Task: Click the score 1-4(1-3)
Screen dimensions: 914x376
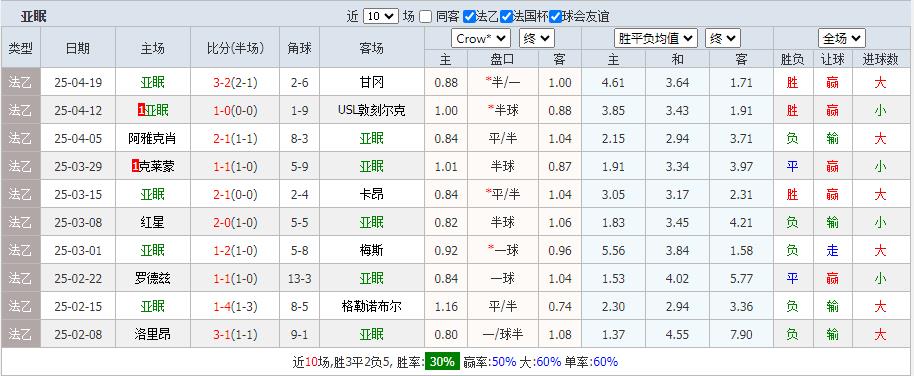Action: coord(235,307)
